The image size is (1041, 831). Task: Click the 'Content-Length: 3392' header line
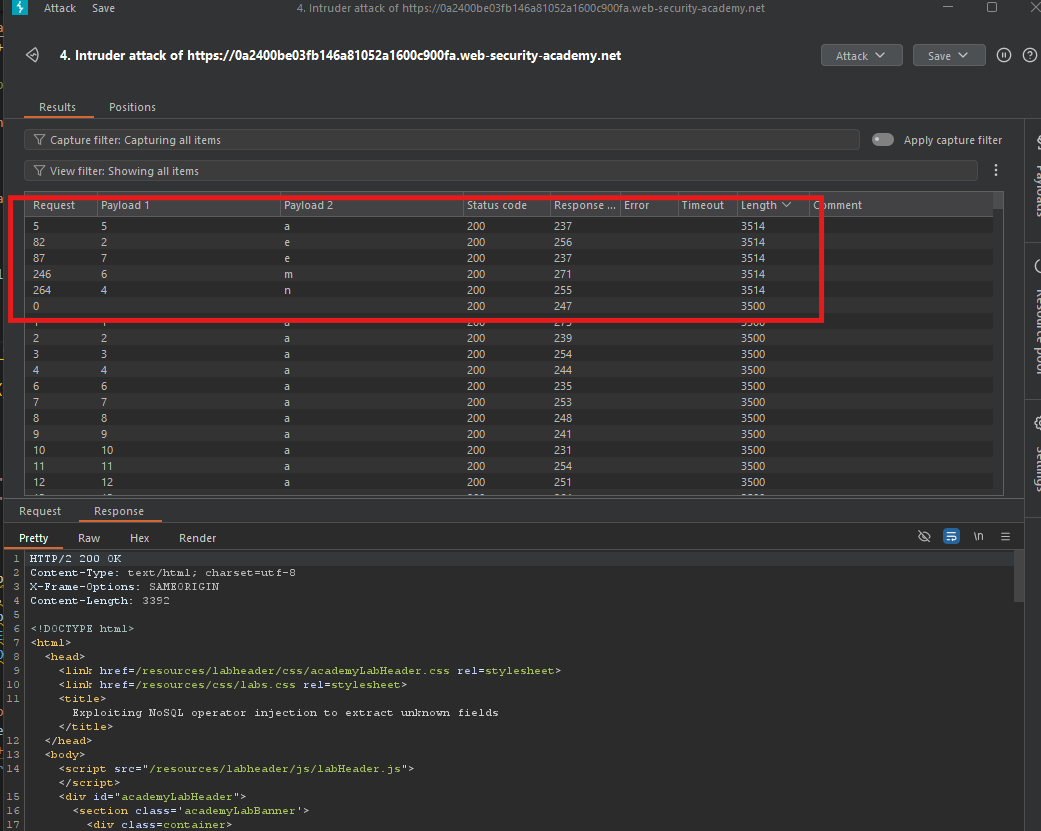[100, 601]
